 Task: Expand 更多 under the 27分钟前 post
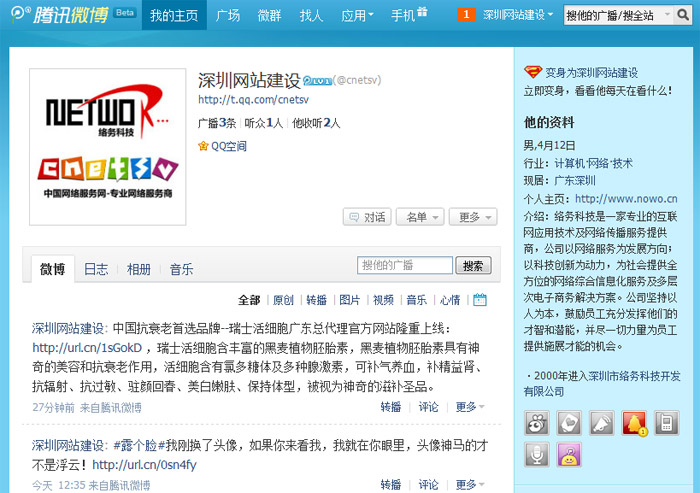pyautogui.click(x=470, y=407)
